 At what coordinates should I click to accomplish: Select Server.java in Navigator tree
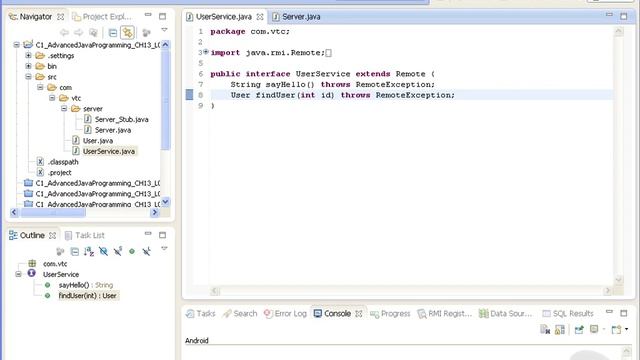tap(113, 130)
